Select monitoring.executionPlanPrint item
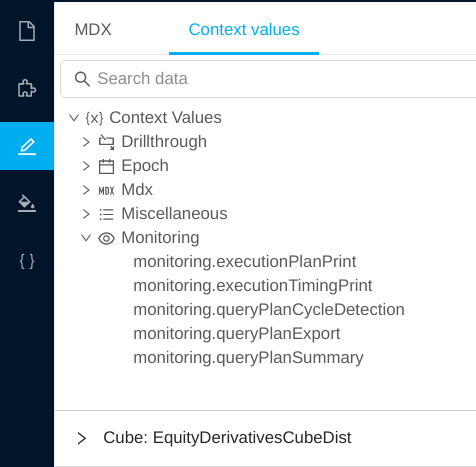Image resolution: width=476 pixels, height=467 pixels. [x=245, y=262]
